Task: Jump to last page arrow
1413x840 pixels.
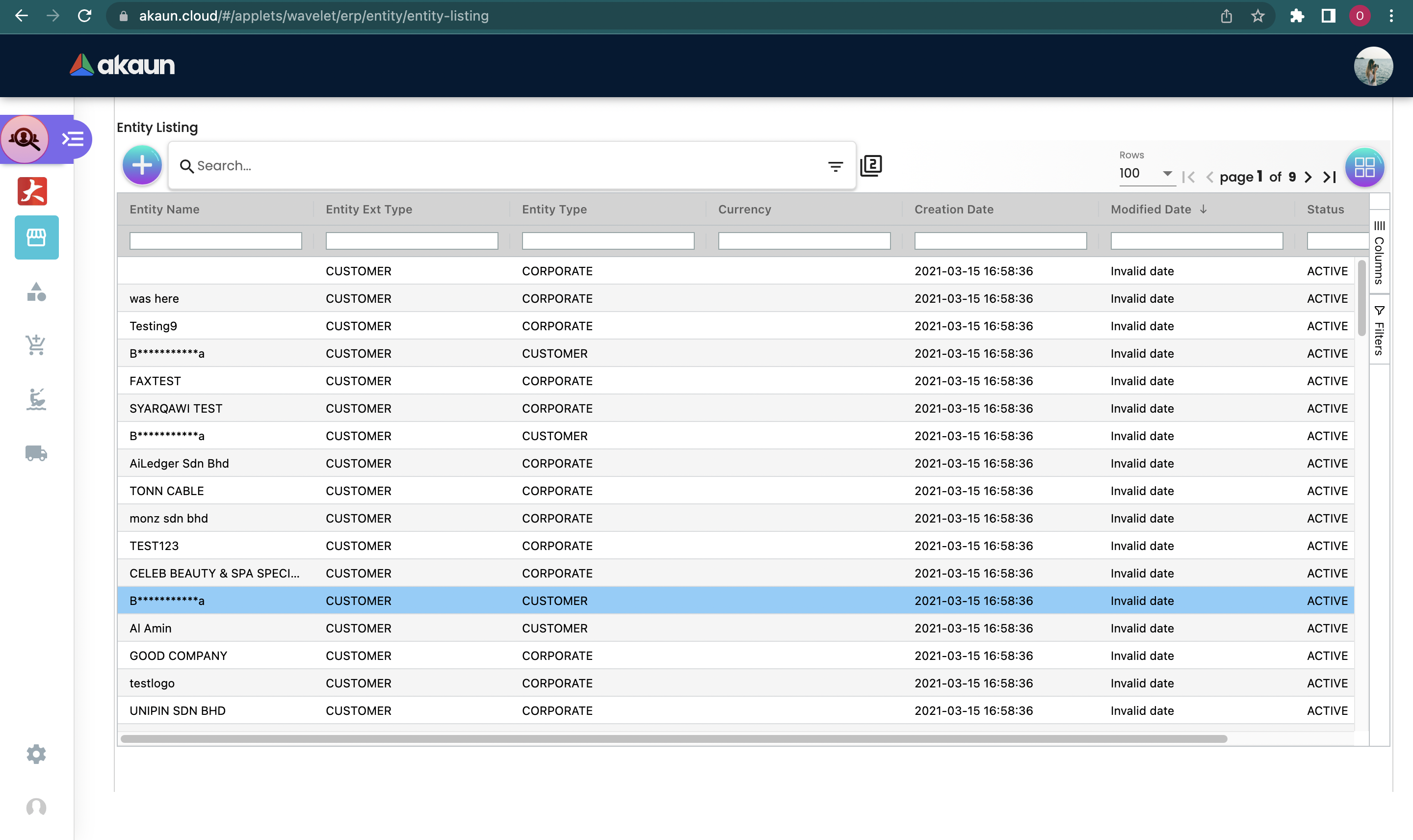Action: [x=1330, y=177]
